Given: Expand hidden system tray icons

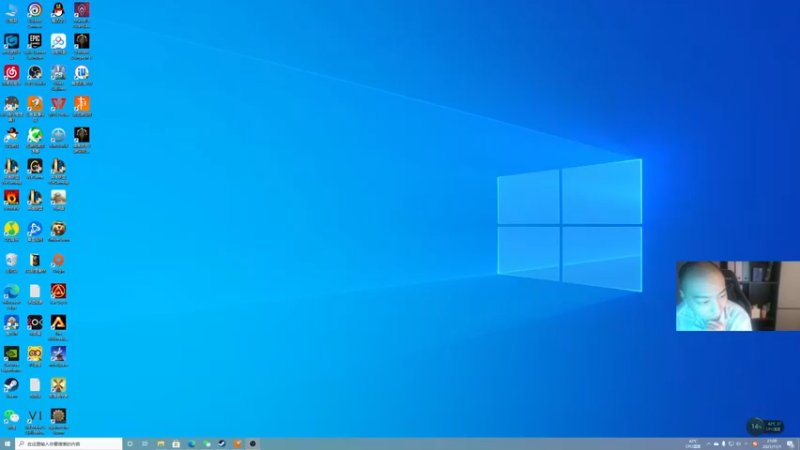Looking at the screenshot, I should click(x=708, y=444).
